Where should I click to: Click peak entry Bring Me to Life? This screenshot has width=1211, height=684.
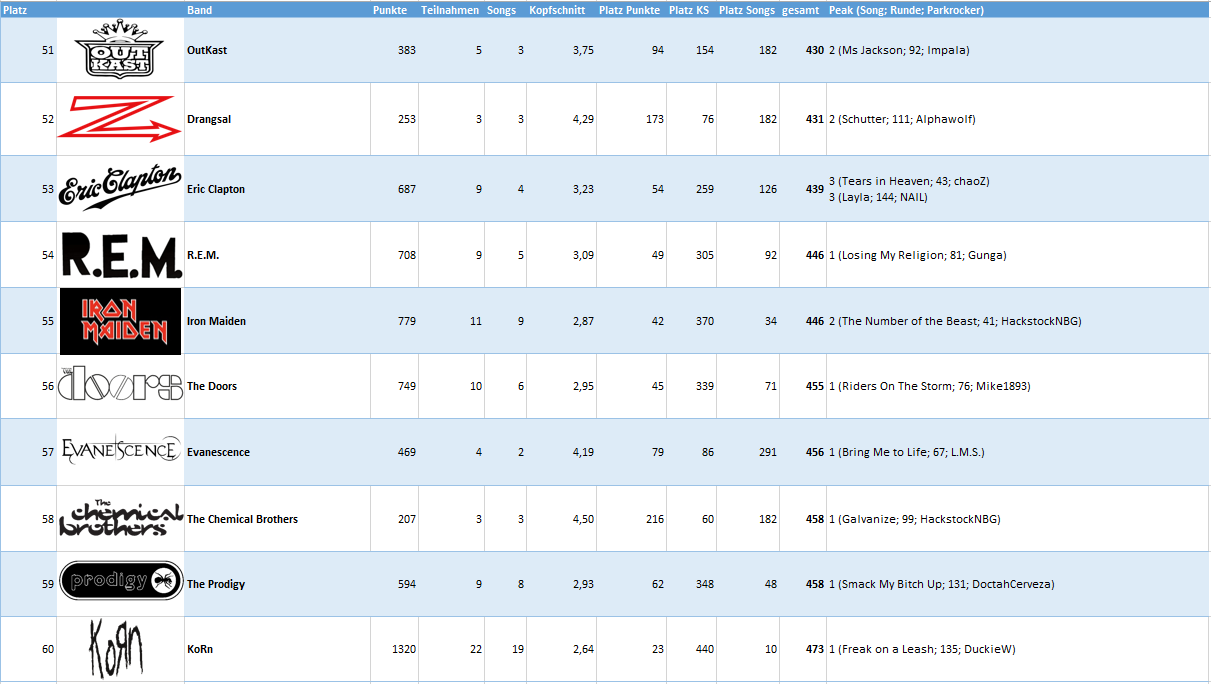(906, 452)
